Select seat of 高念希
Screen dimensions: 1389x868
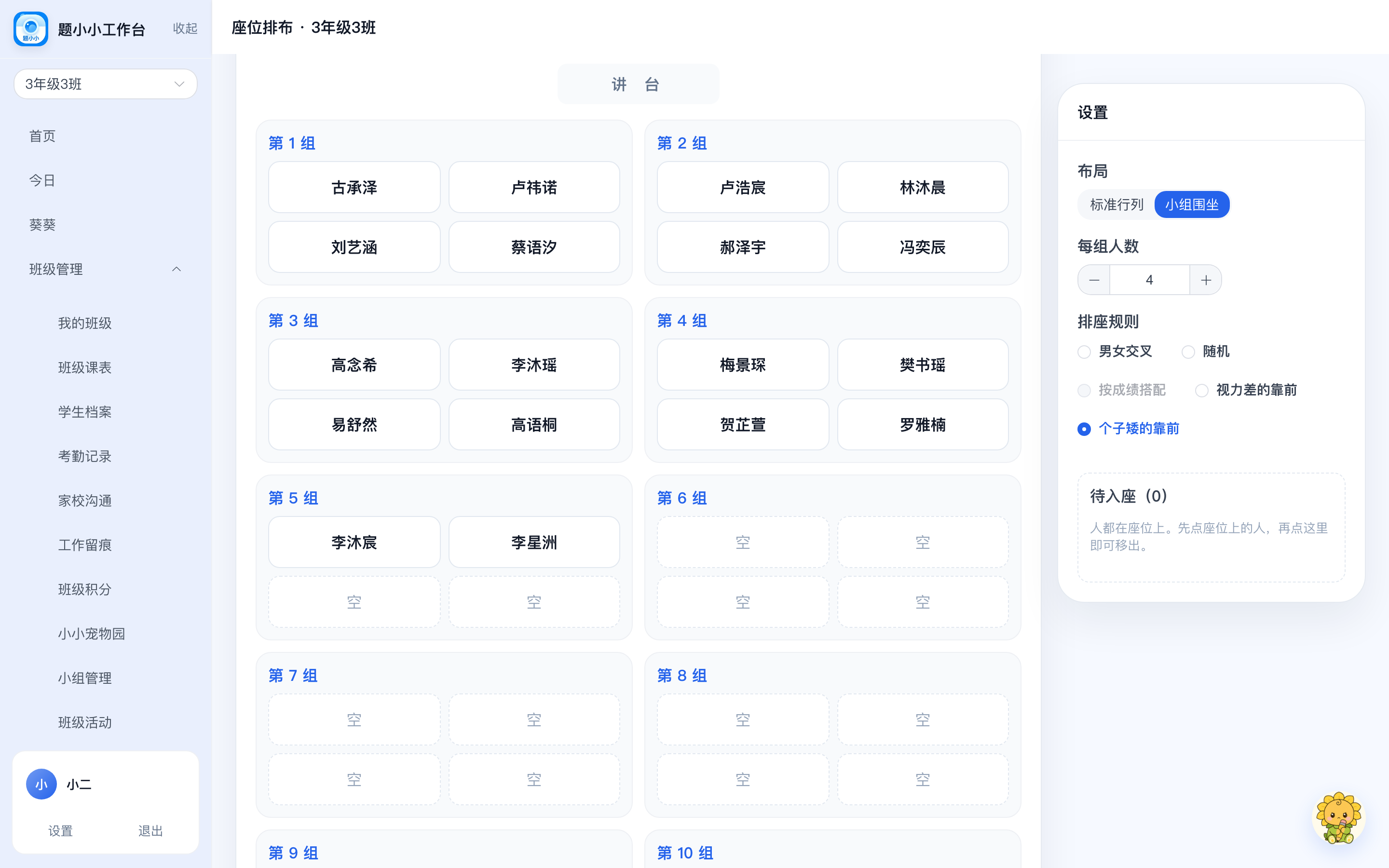pos(354,365)
